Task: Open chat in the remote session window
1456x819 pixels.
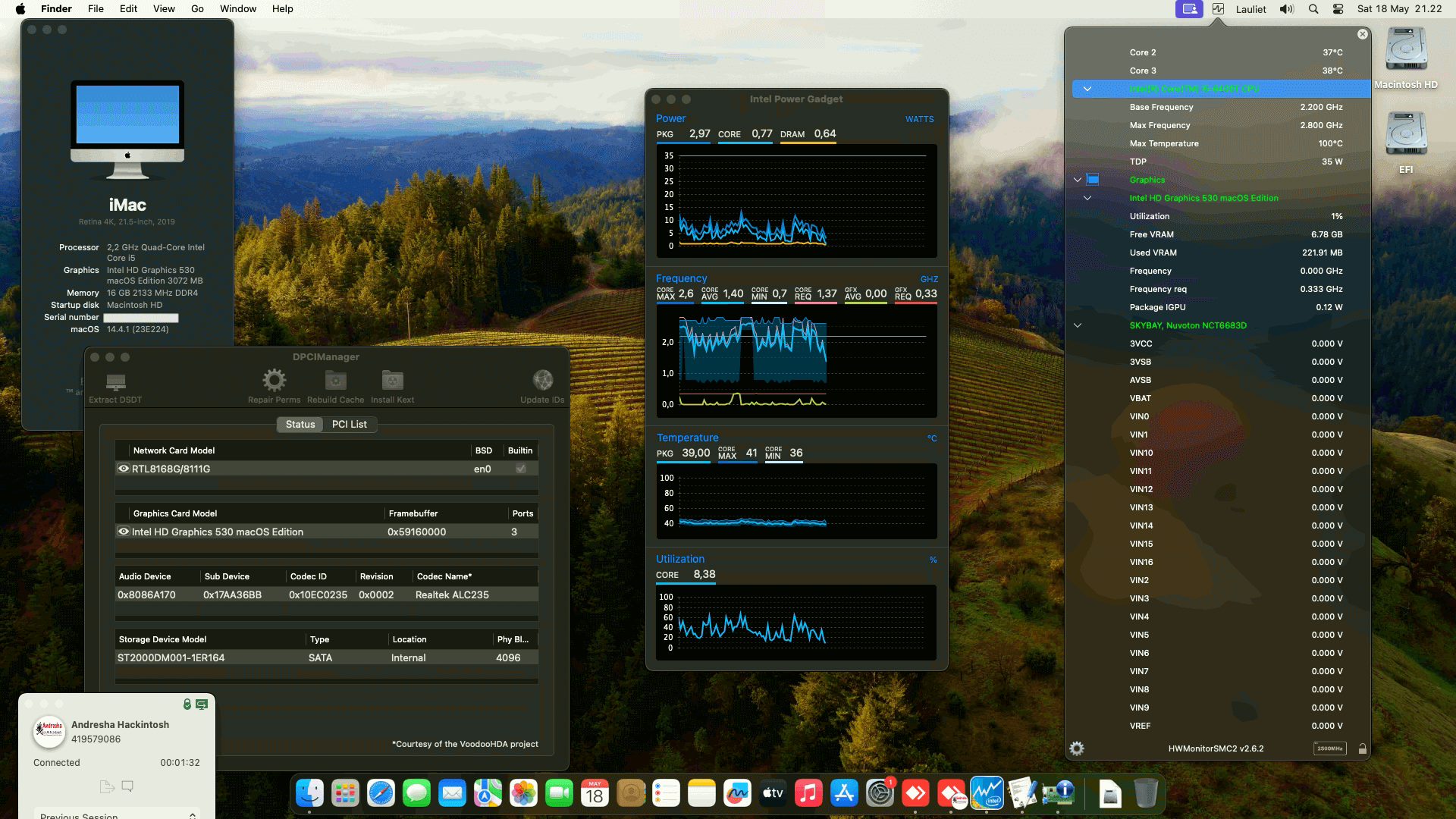Action: coord(126,786)
